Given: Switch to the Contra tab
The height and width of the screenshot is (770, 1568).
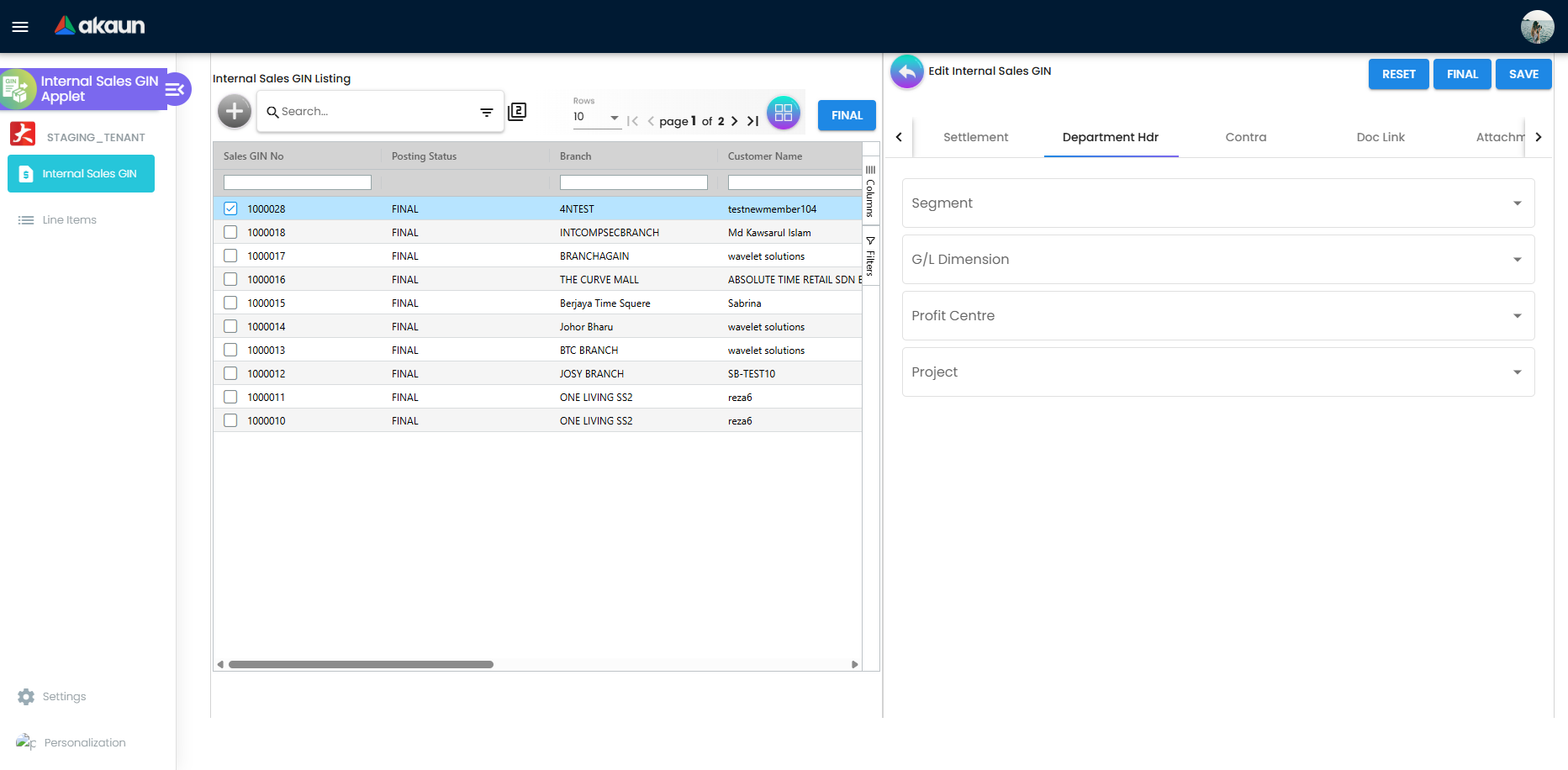Looking at the screenshot, I should point(1246,137).
